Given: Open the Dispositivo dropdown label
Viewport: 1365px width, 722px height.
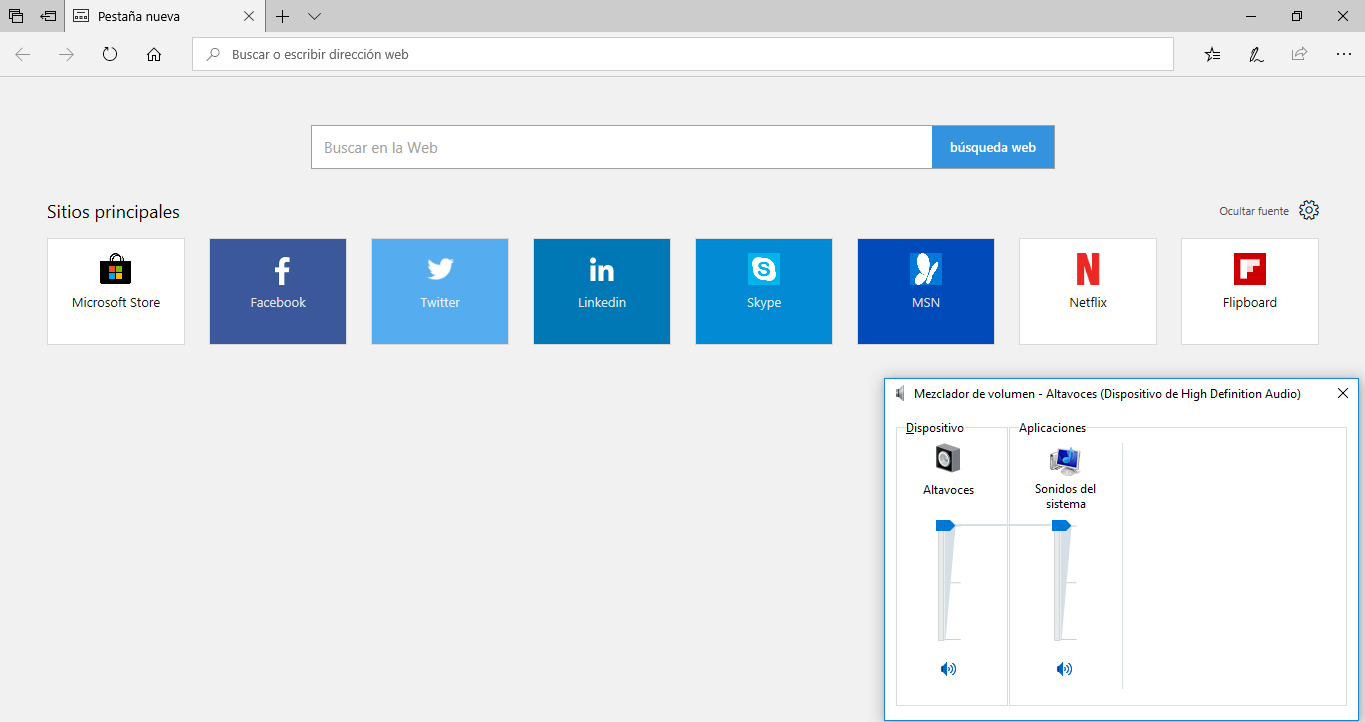Looking at the screenshot, I should pos(935,428).
